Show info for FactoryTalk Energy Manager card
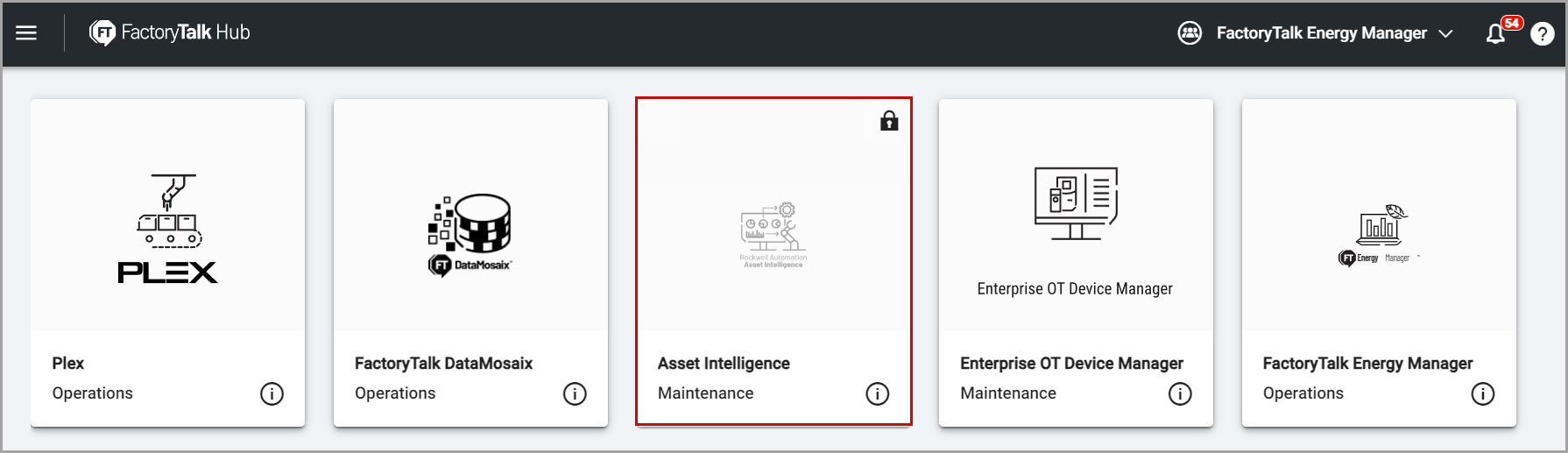 point(1482,394)
